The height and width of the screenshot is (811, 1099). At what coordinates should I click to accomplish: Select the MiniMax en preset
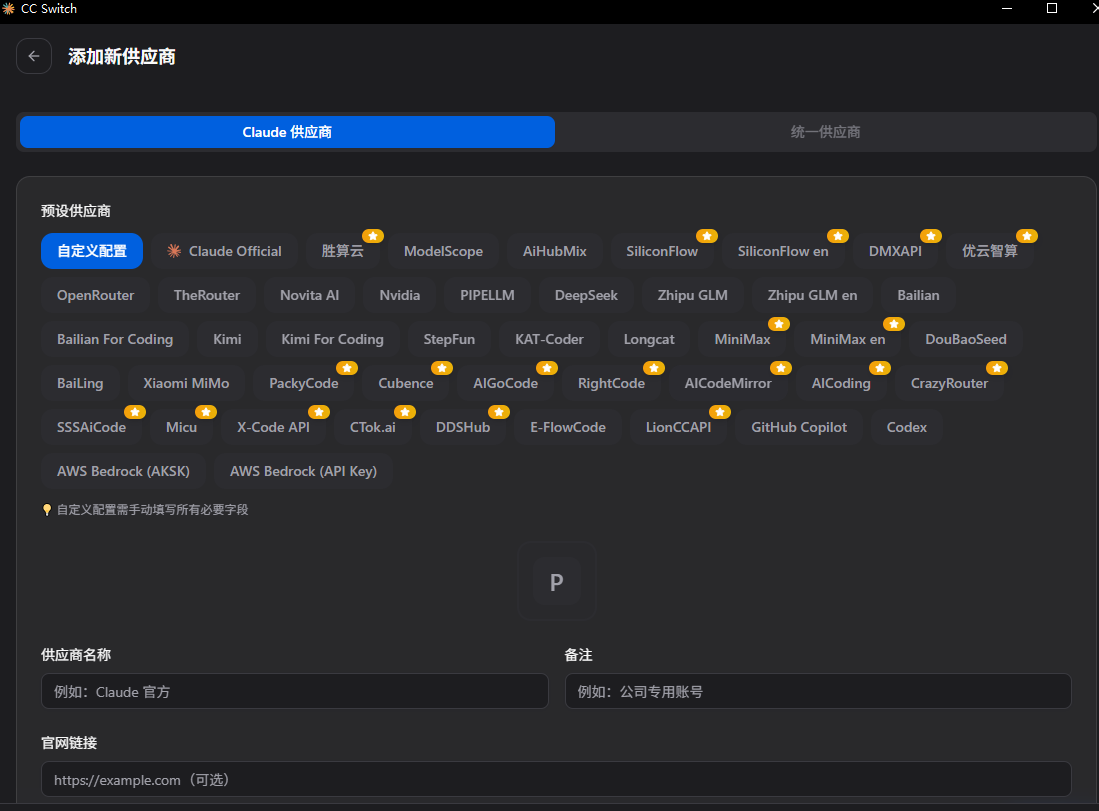click(x=847, y=339)
